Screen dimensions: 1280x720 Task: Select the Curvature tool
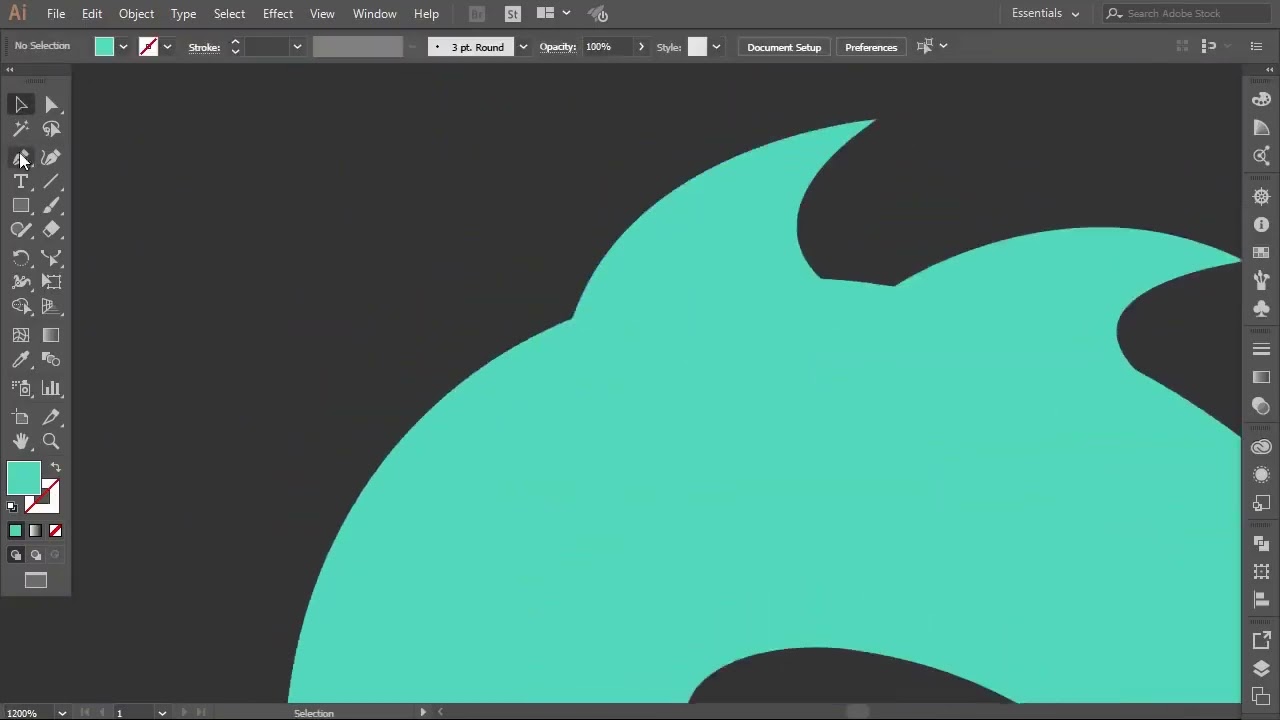point(51,158)
